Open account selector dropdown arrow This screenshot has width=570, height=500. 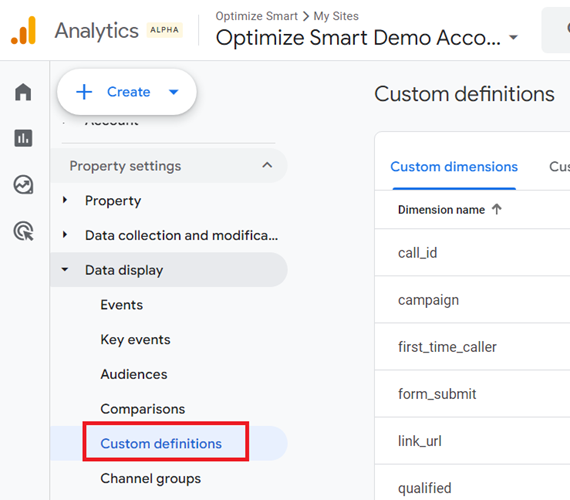pos(513,37)
